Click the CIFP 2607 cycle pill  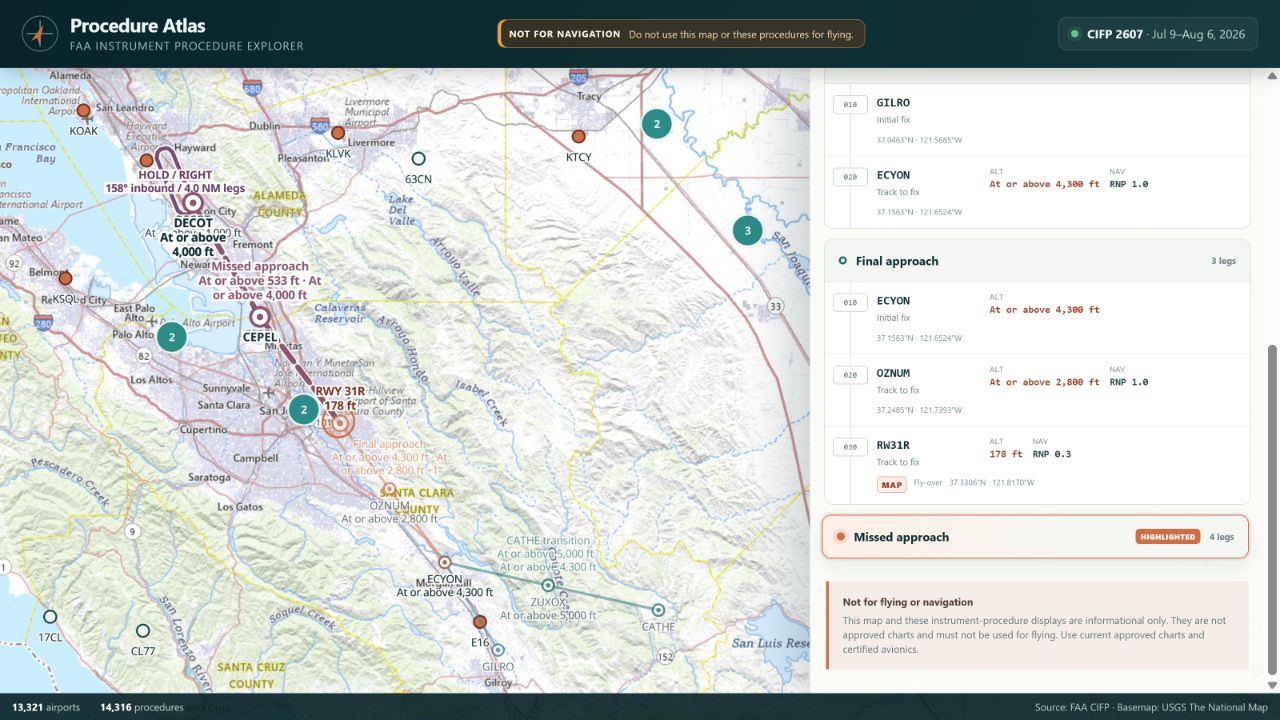[x=1159, y=34]
